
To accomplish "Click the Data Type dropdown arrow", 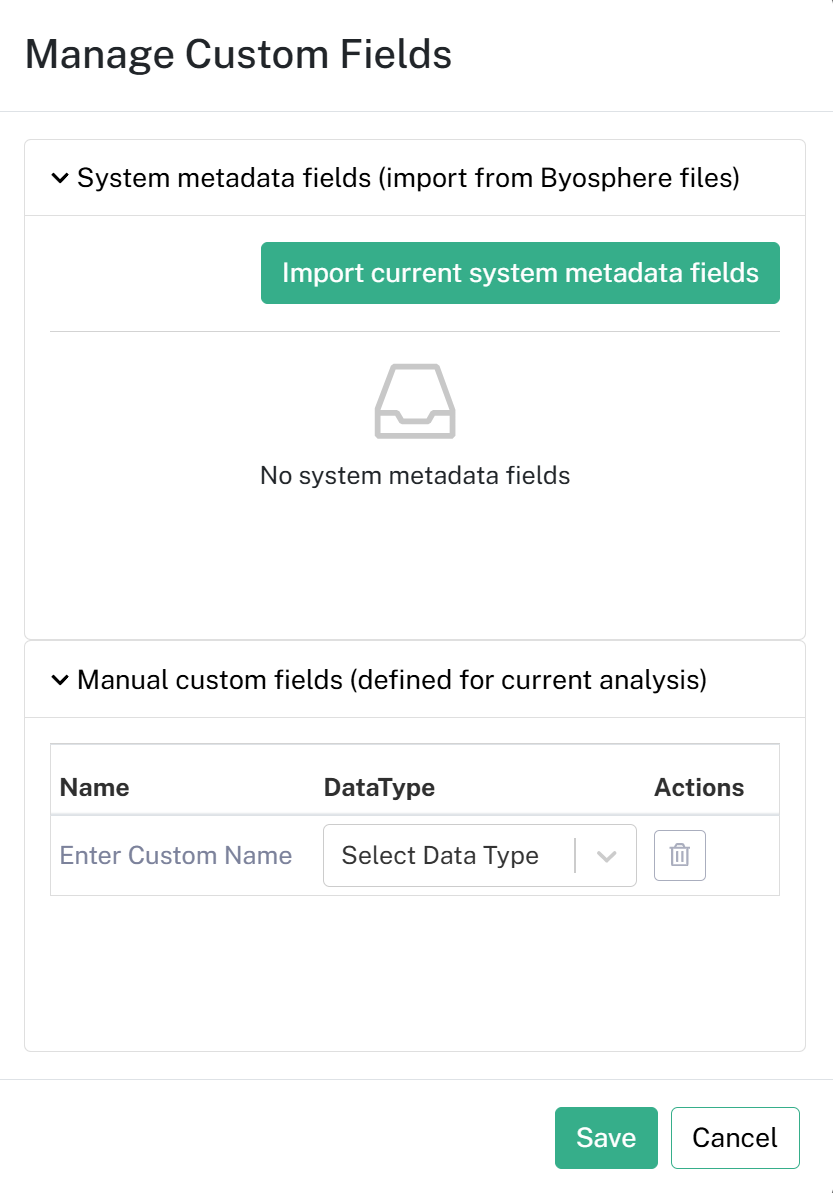I will (606, 856).
